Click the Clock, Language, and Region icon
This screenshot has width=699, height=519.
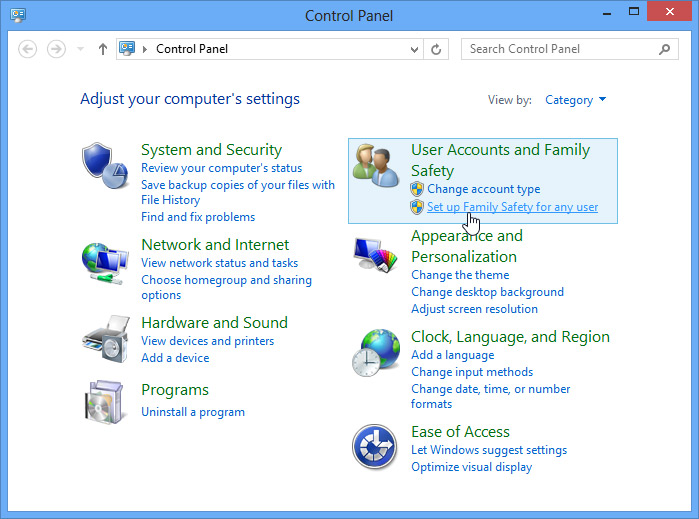click(x=376, y=353)
